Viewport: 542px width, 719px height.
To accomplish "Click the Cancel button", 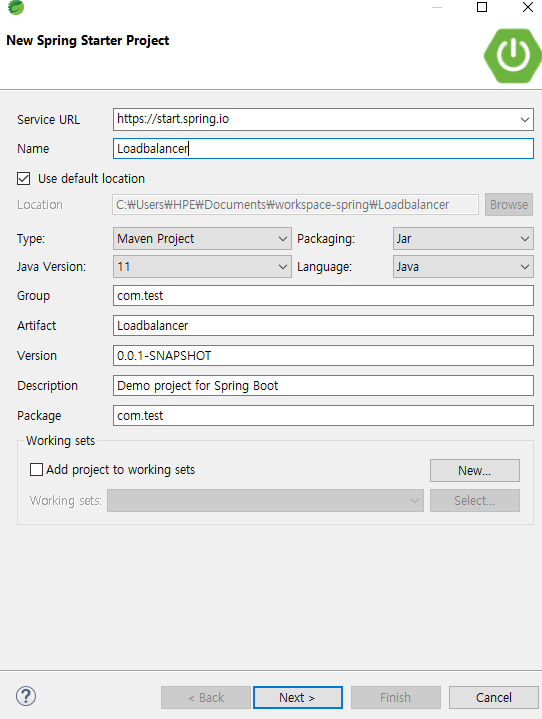I will click(x=494, y=697).
